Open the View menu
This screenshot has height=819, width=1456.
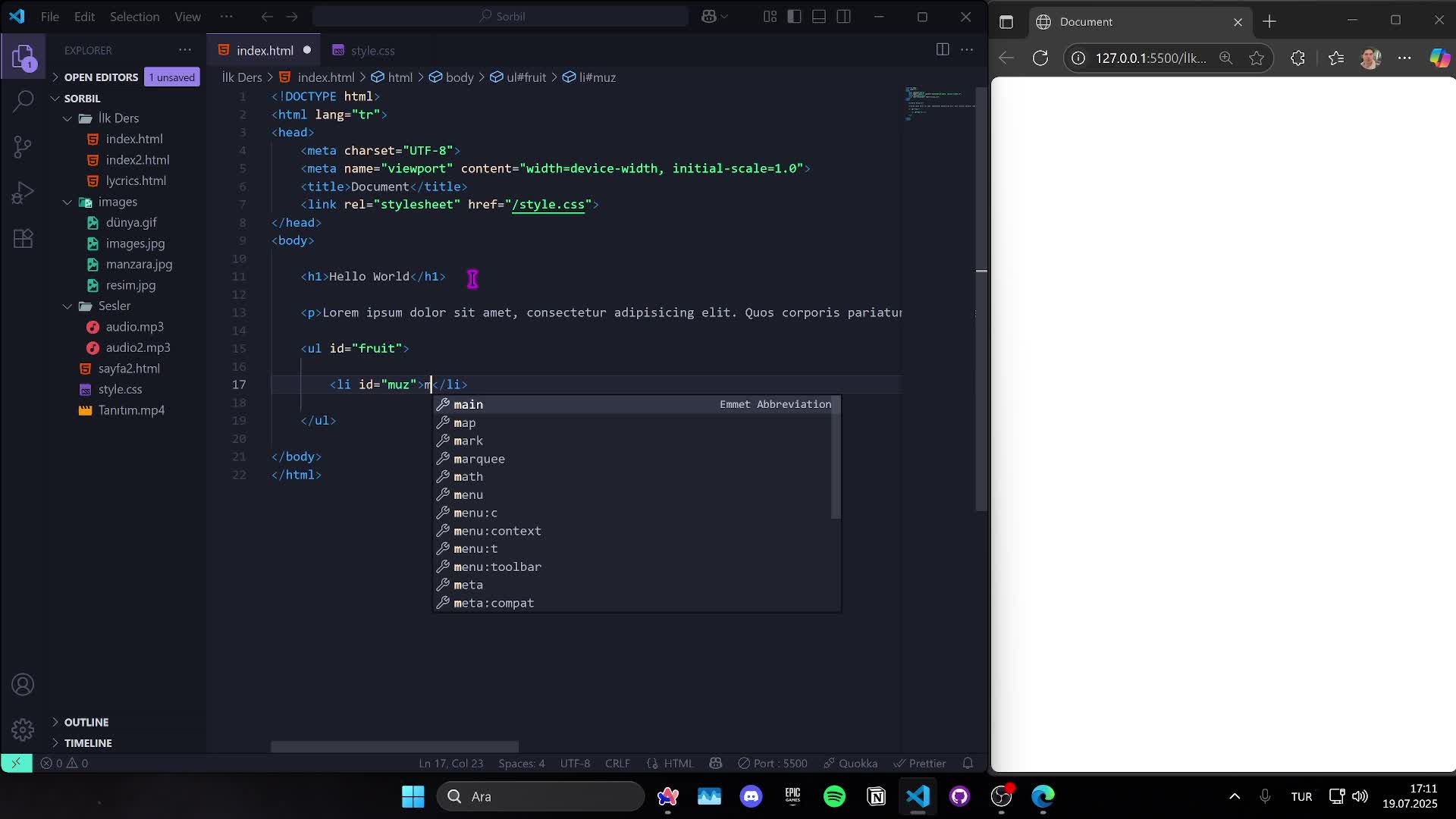(x=188, y=17)
